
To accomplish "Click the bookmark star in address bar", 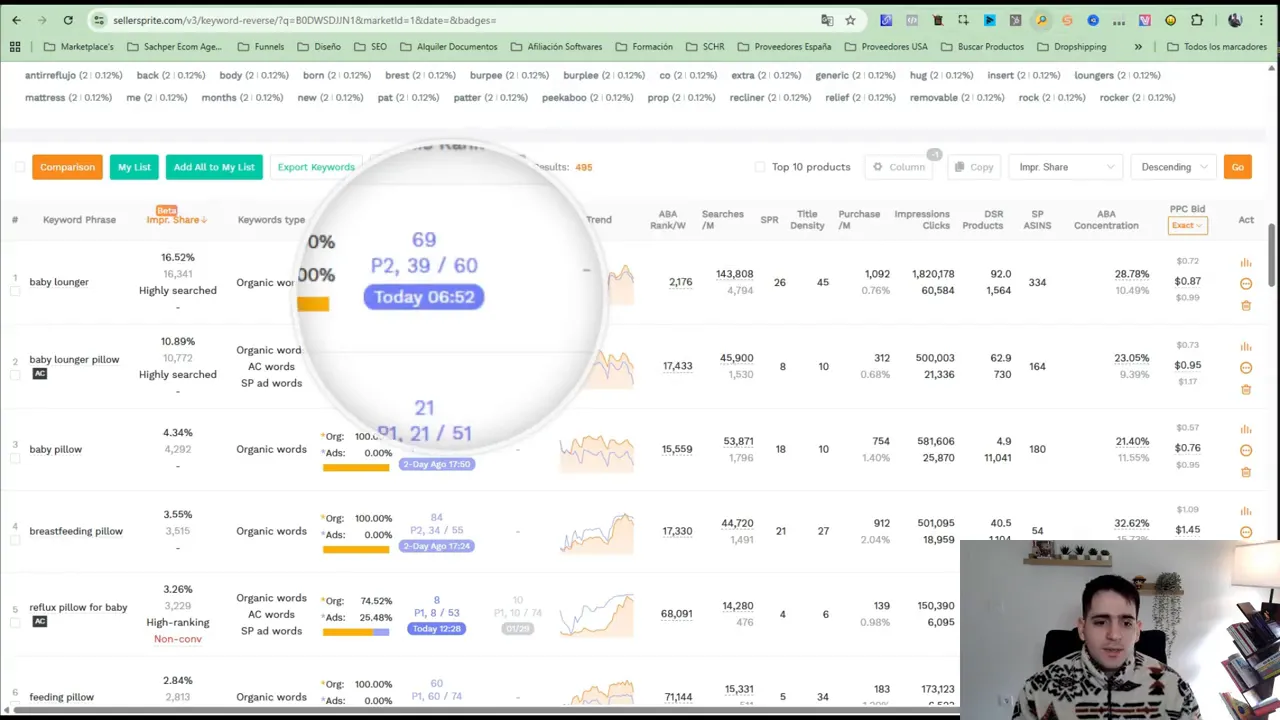I will [x=850, y=20].
